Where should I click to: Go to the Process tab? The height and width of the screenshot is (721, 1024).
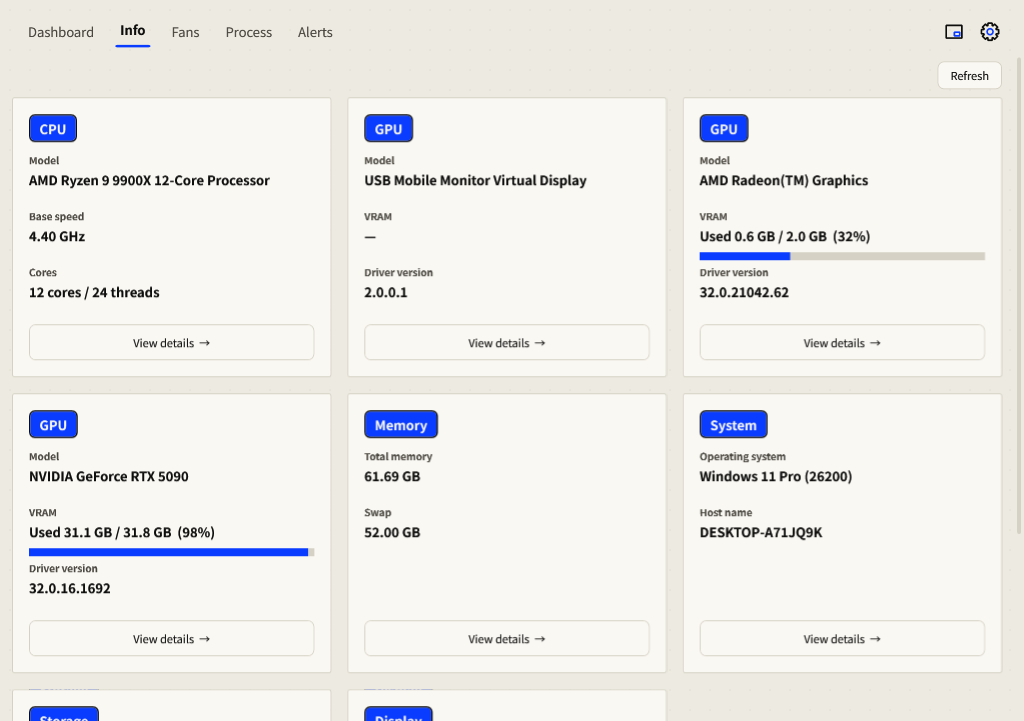pyautogui.click(x=249, y=32)
